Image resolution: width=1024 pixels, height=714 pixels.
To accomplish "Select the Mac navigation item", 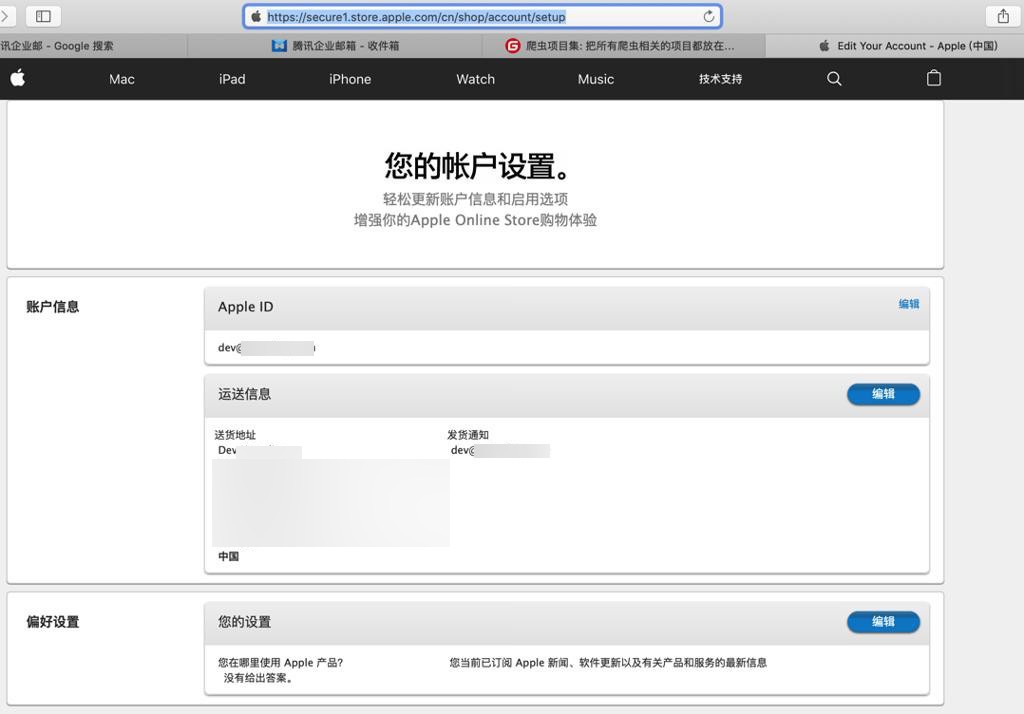I will coord(121,79).
